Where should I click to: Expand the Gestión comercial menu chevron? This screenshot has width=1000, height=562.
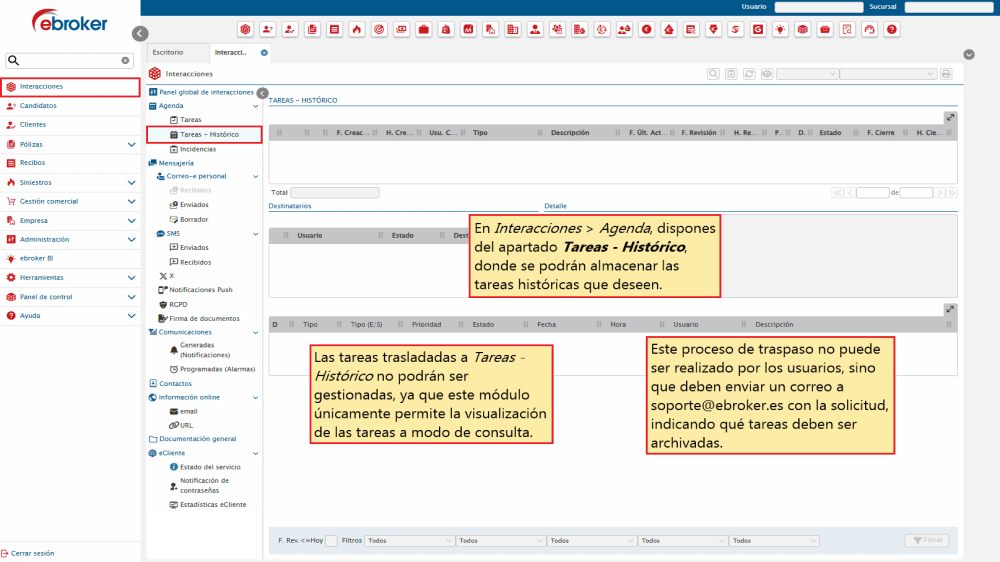point(131,202)
